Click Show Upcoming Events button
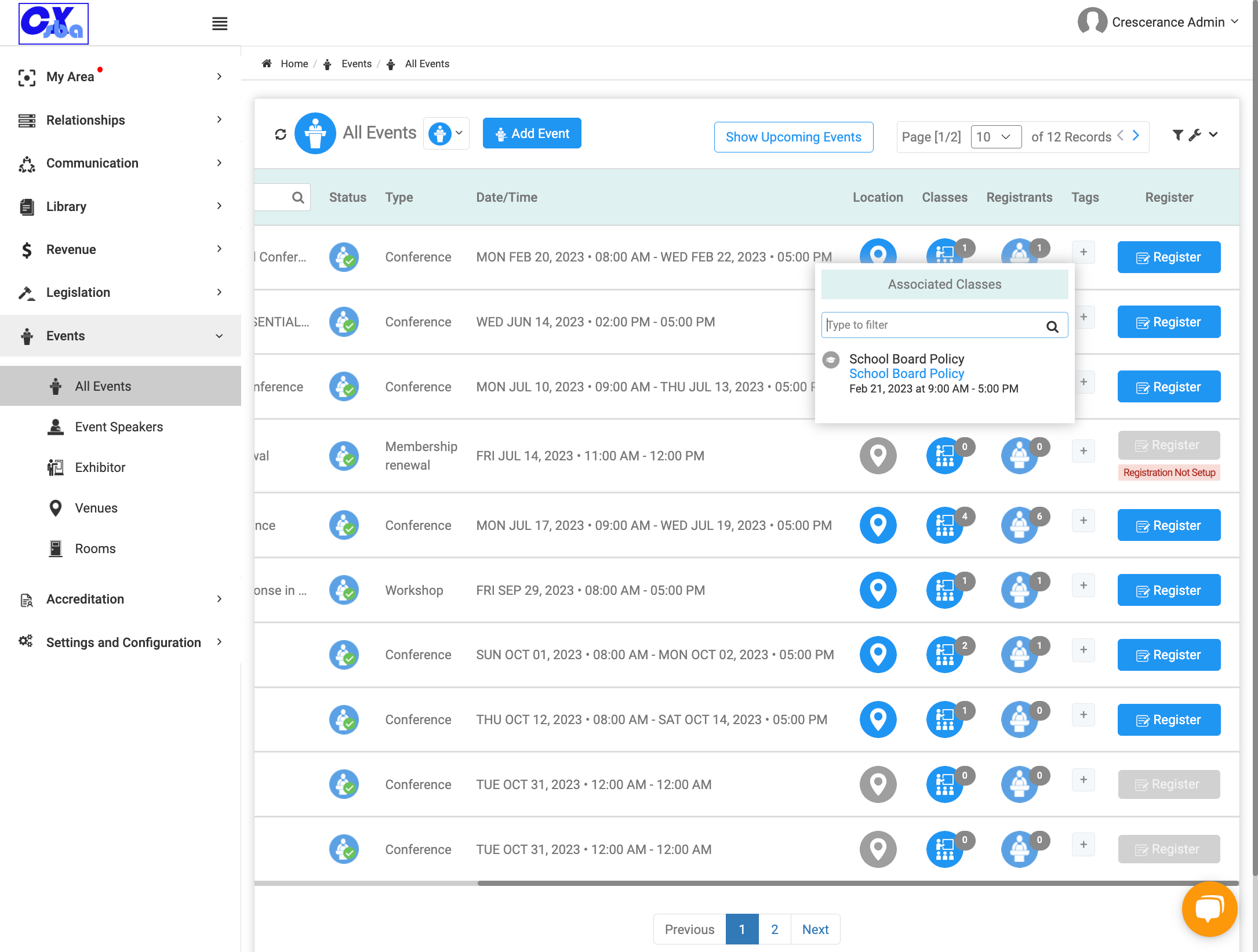 794,137
